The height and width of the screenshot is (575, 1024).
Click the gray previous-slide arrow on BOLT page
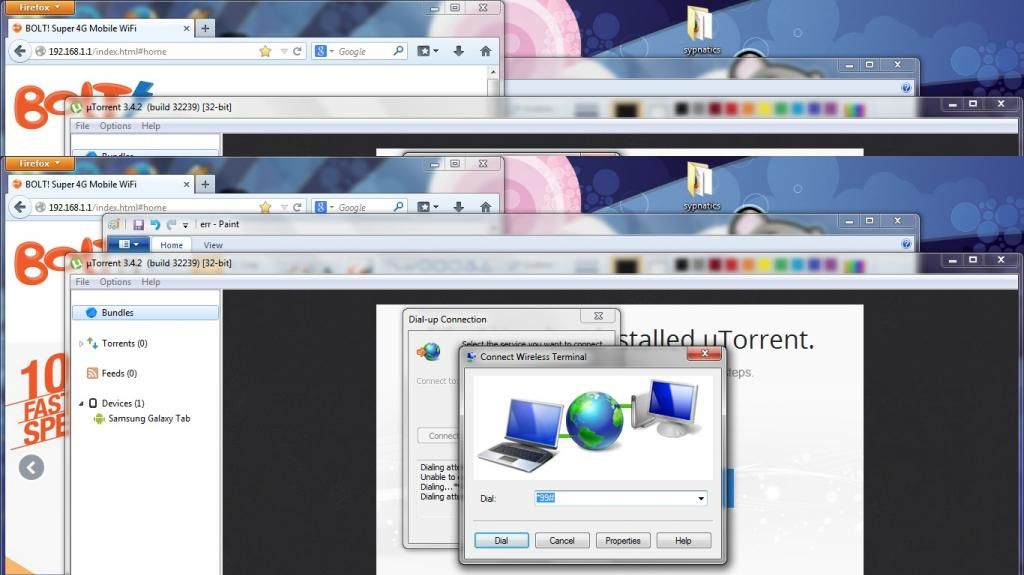31,467
